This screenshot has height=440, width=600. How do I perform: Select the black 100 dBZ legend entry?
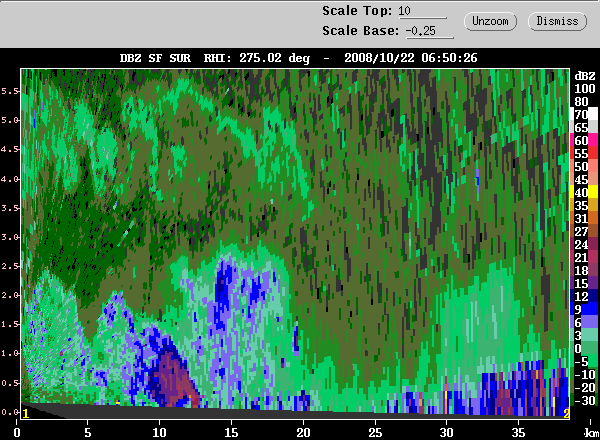click(584, 89)
